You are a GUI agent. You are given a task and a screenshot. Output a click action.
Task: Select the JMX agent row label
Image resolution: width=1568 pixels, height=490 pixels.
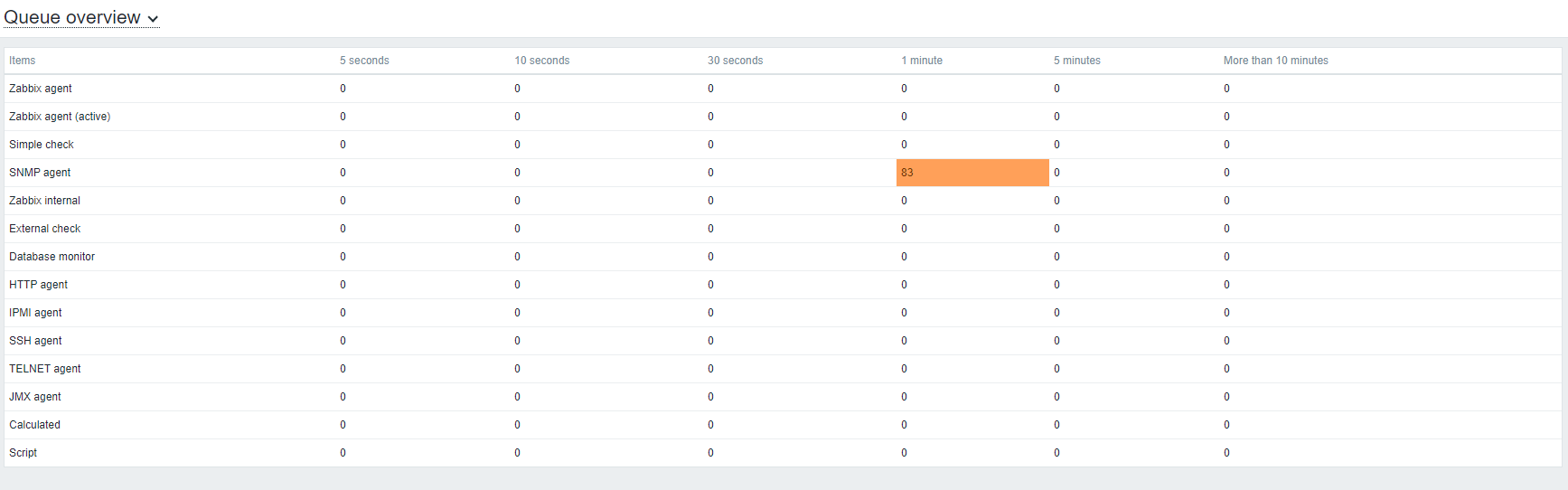point(35,397)
